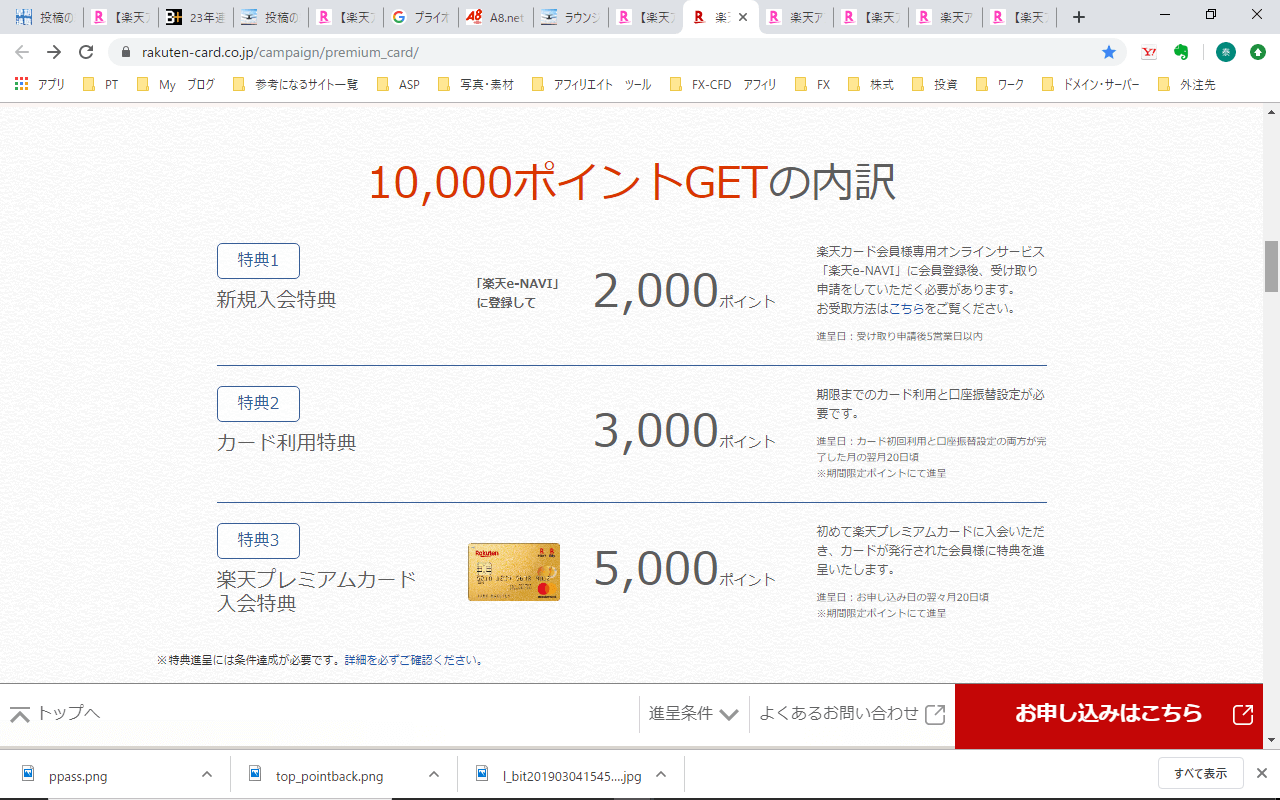Click the page vertical scrollbar thumb
This screenshot has width=1280, height=800.
pyautogui.click(x=1272, y=265)
